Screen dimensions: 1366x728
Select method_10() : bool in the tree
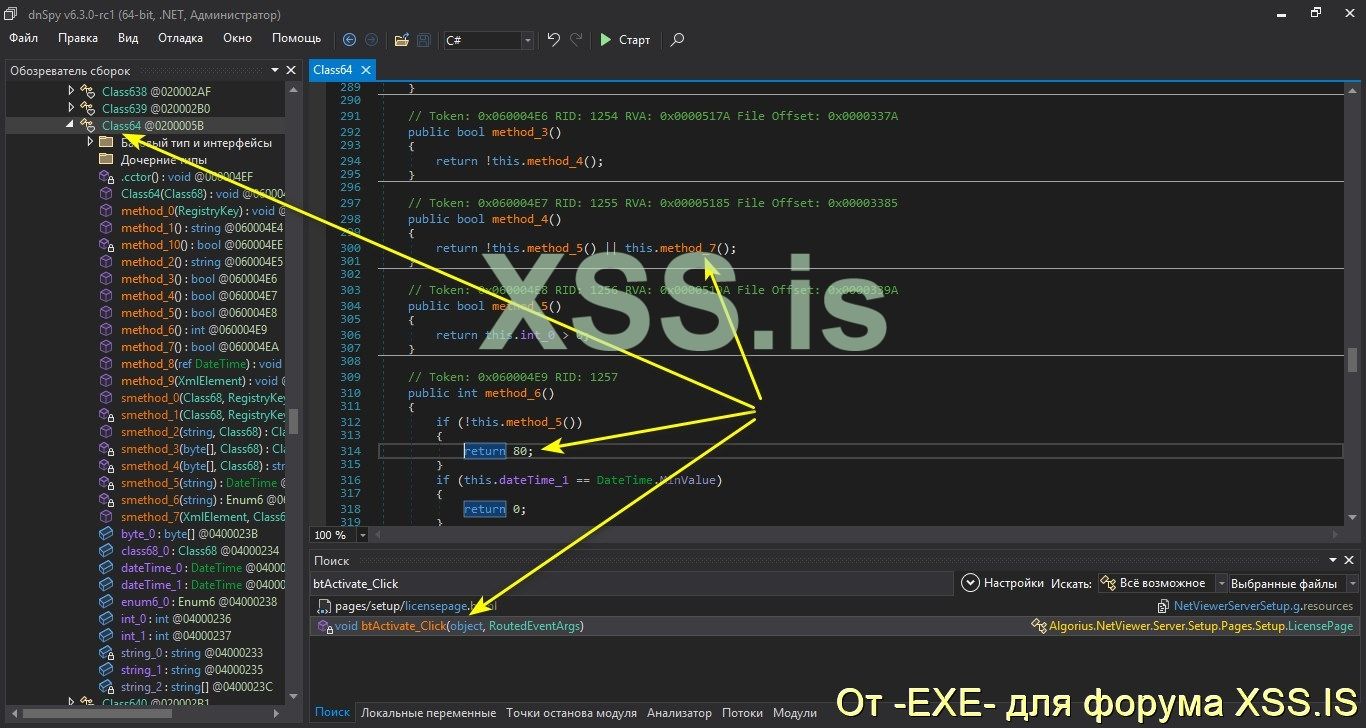[192, 245]
